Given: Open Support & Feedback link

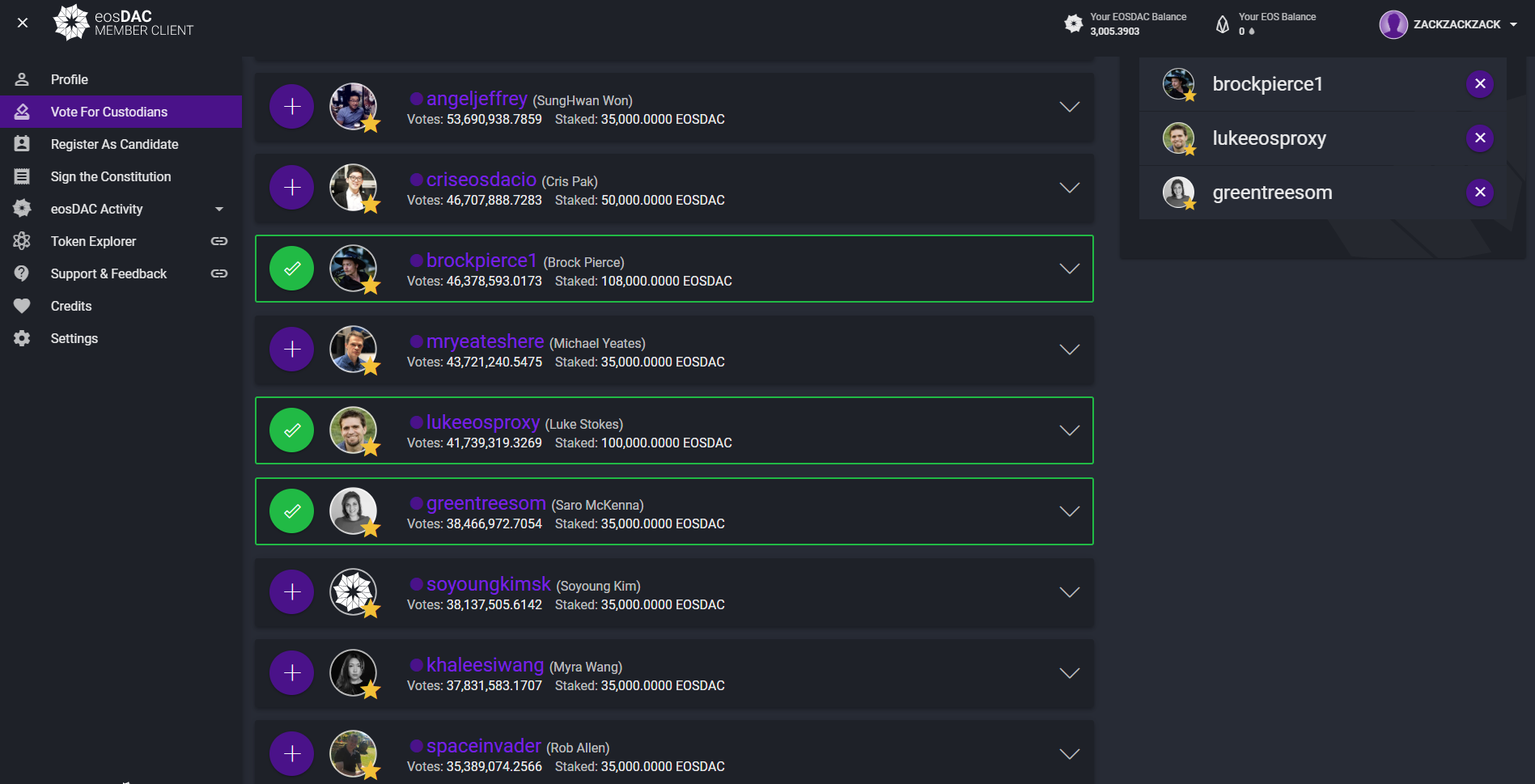Looking at the screenshot, I should (121, 273).
